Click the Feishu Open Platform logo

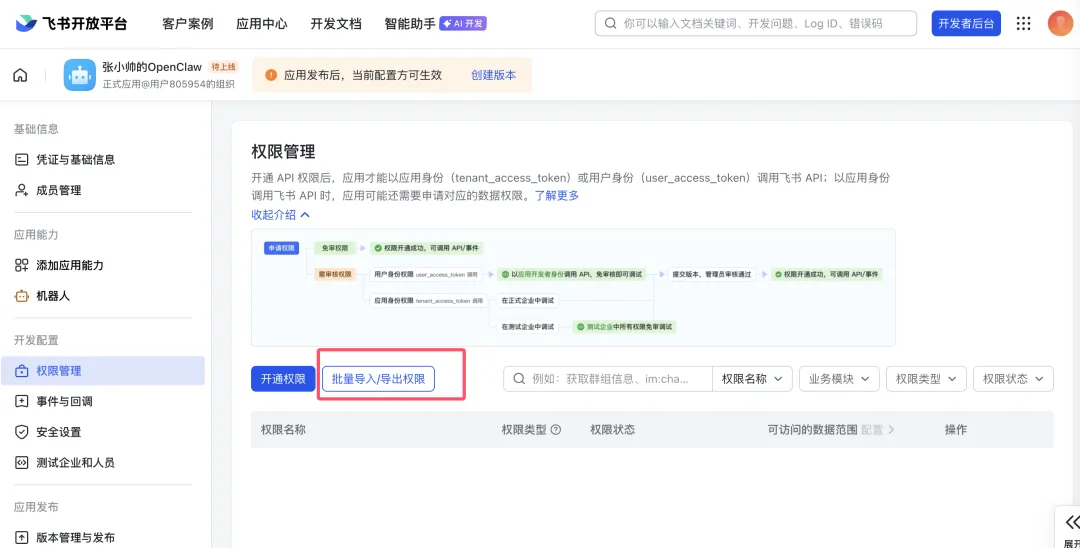coord(72,23)
